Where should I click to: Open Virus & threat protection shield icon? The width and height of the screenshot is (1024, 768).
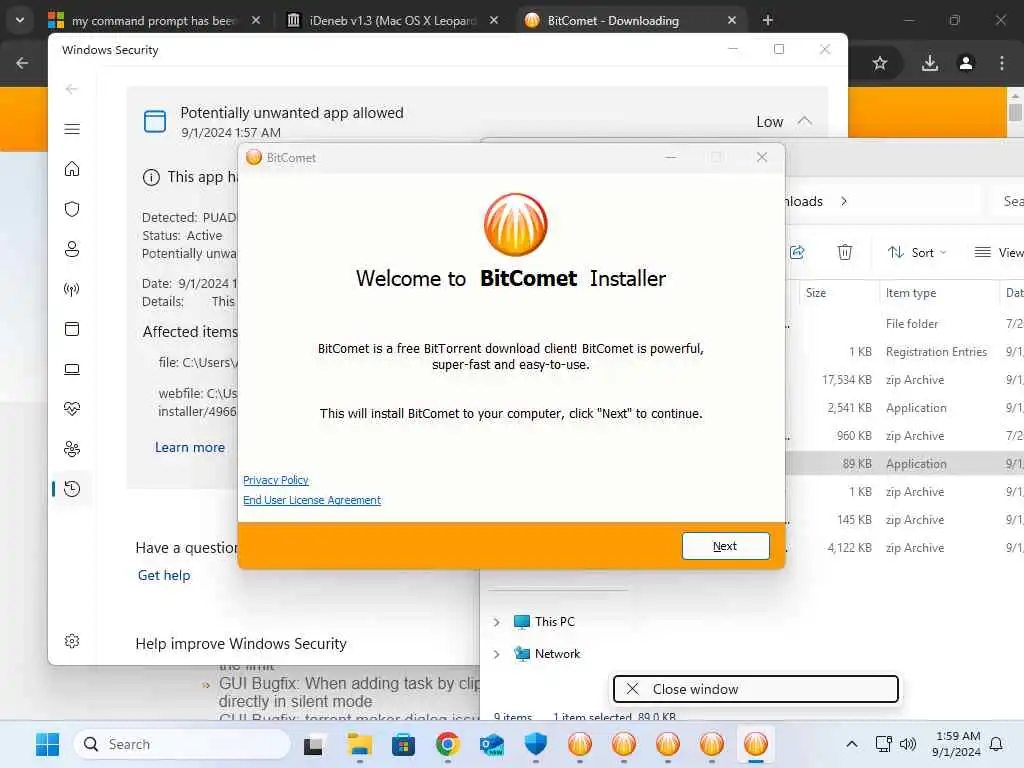tap(72, 209)
